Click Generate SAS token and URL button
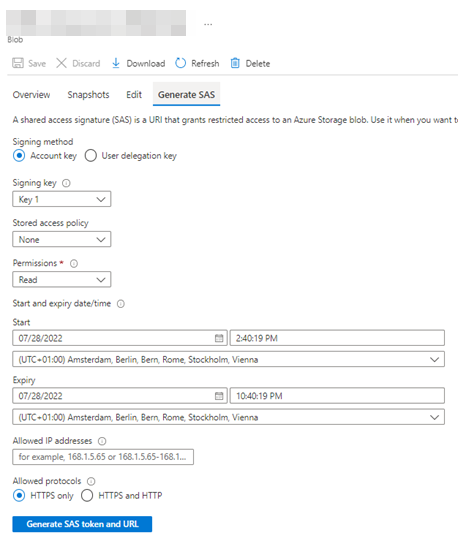 82,524
